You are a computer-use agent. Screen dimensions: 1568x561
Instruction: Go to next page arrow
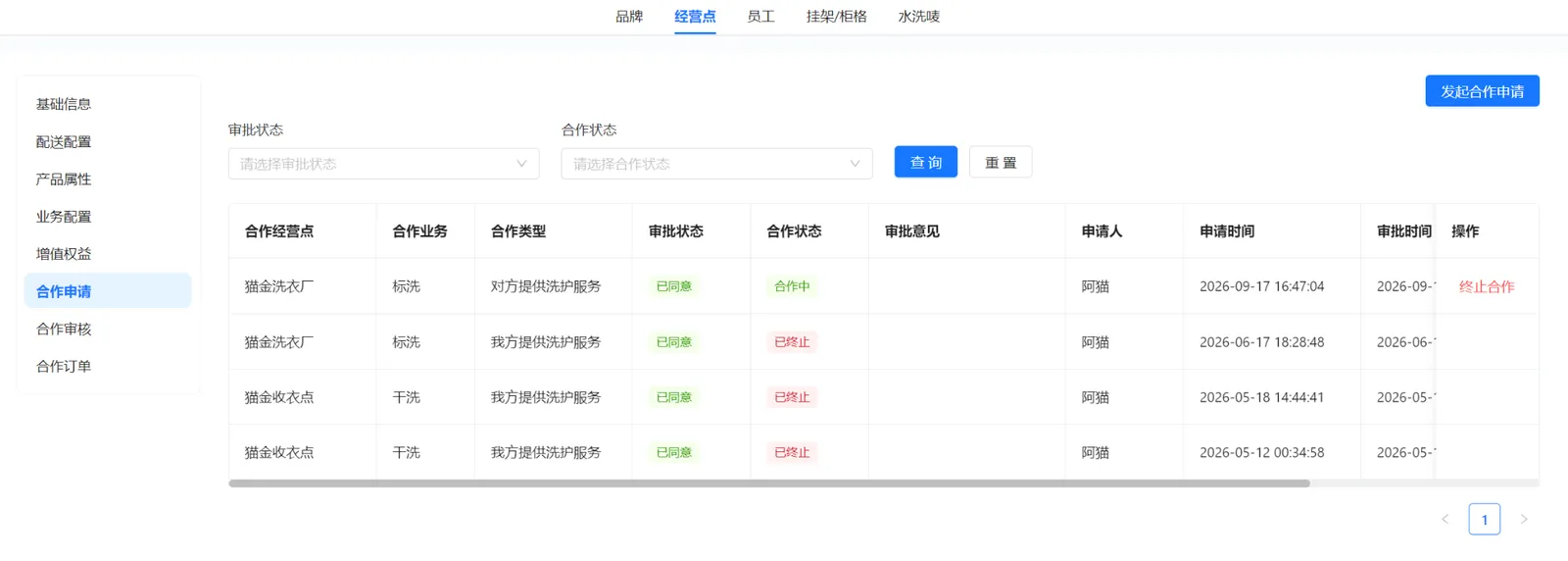pyautogui.click(x=1524, y=519)
